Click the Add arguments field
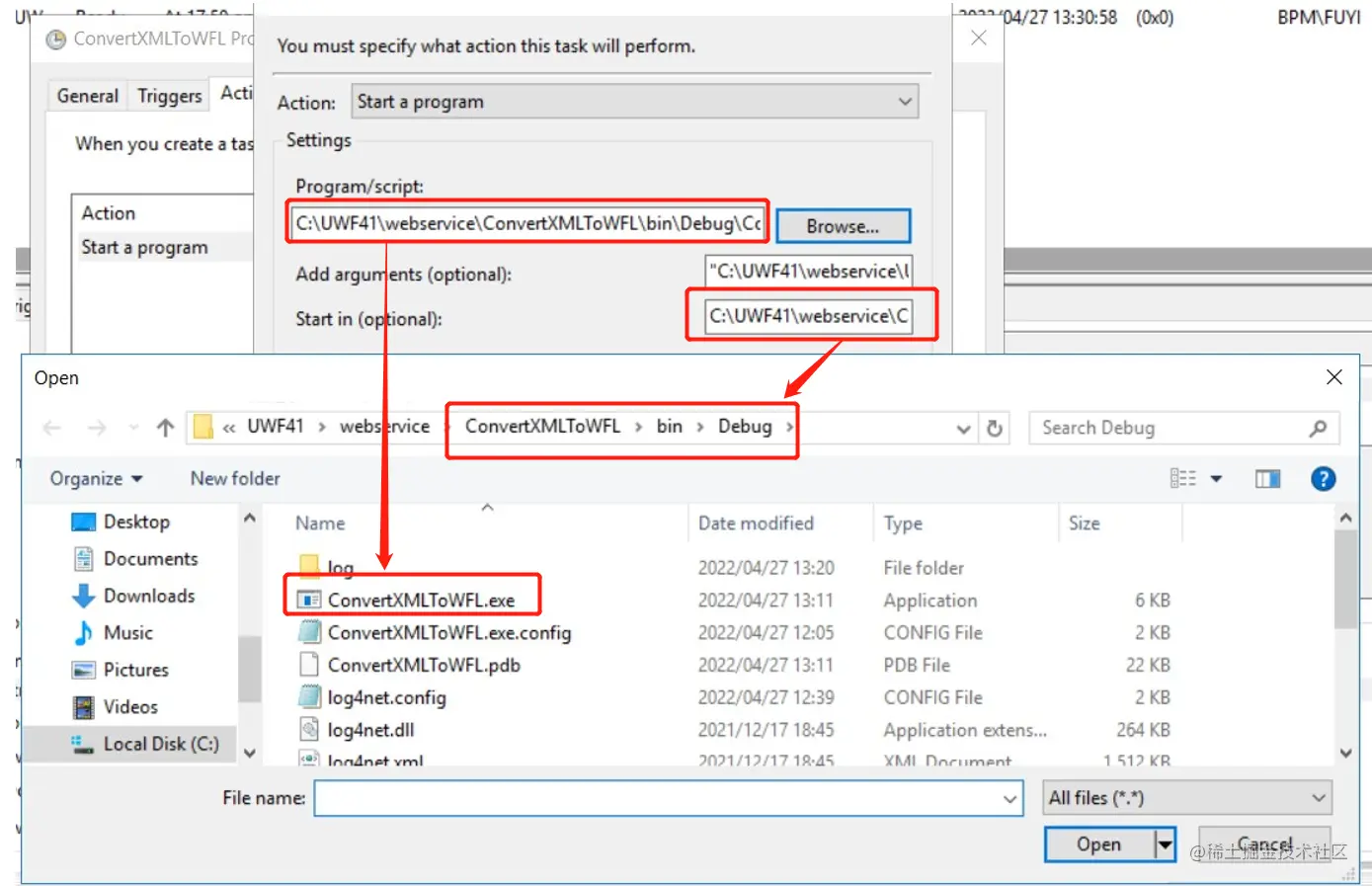The image size is (1372, 886). (809, 271)
